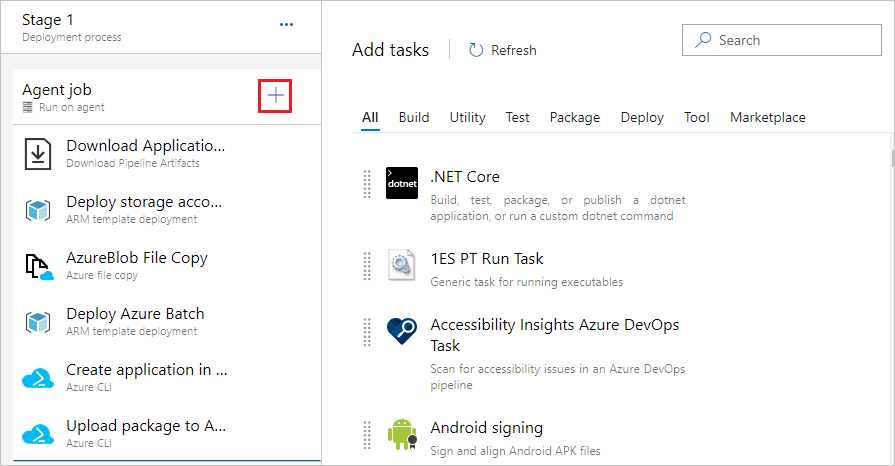The height and width of the screenshot is (466, 895).
Task: Click the 1ES PT Run Task gear icon
Action: click(401, 265)
